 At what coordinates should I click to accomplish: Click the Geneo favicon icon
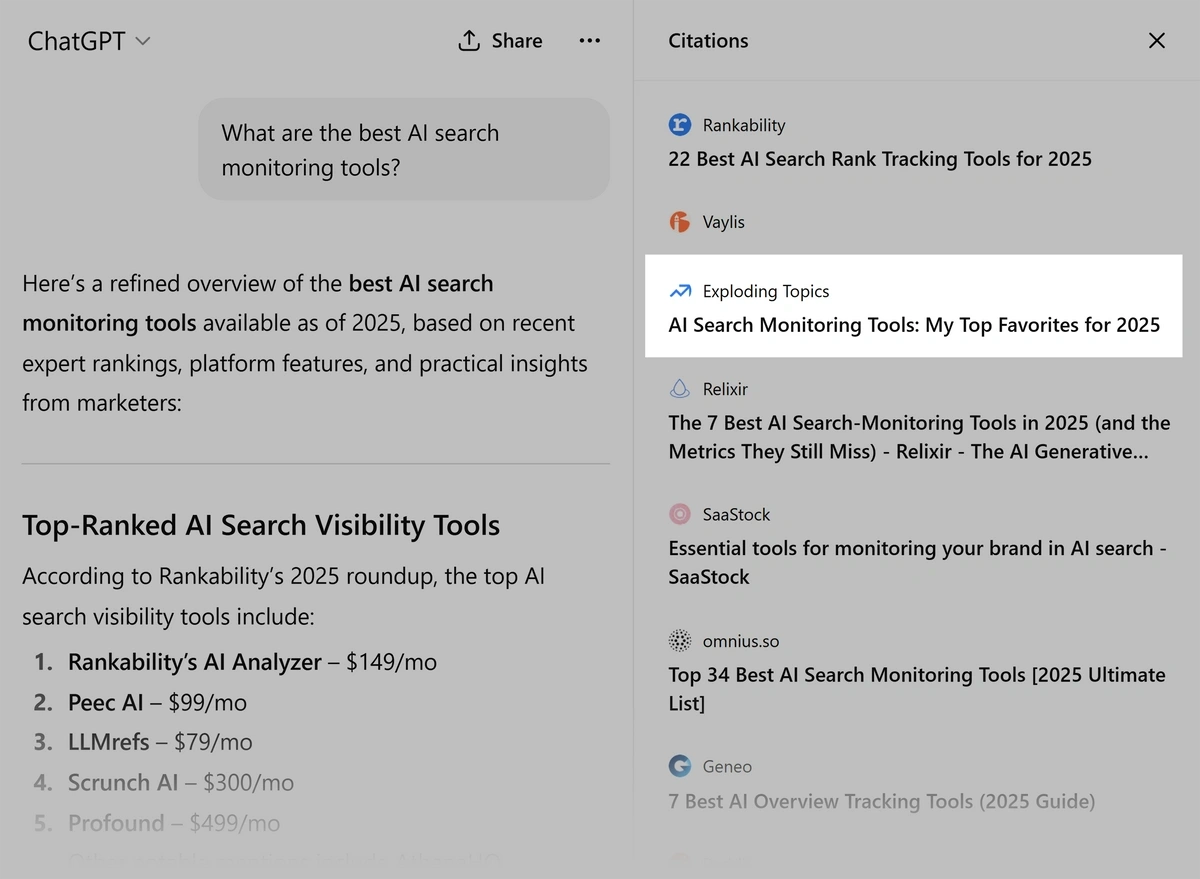pyautogui.click(x=680, y=766)
